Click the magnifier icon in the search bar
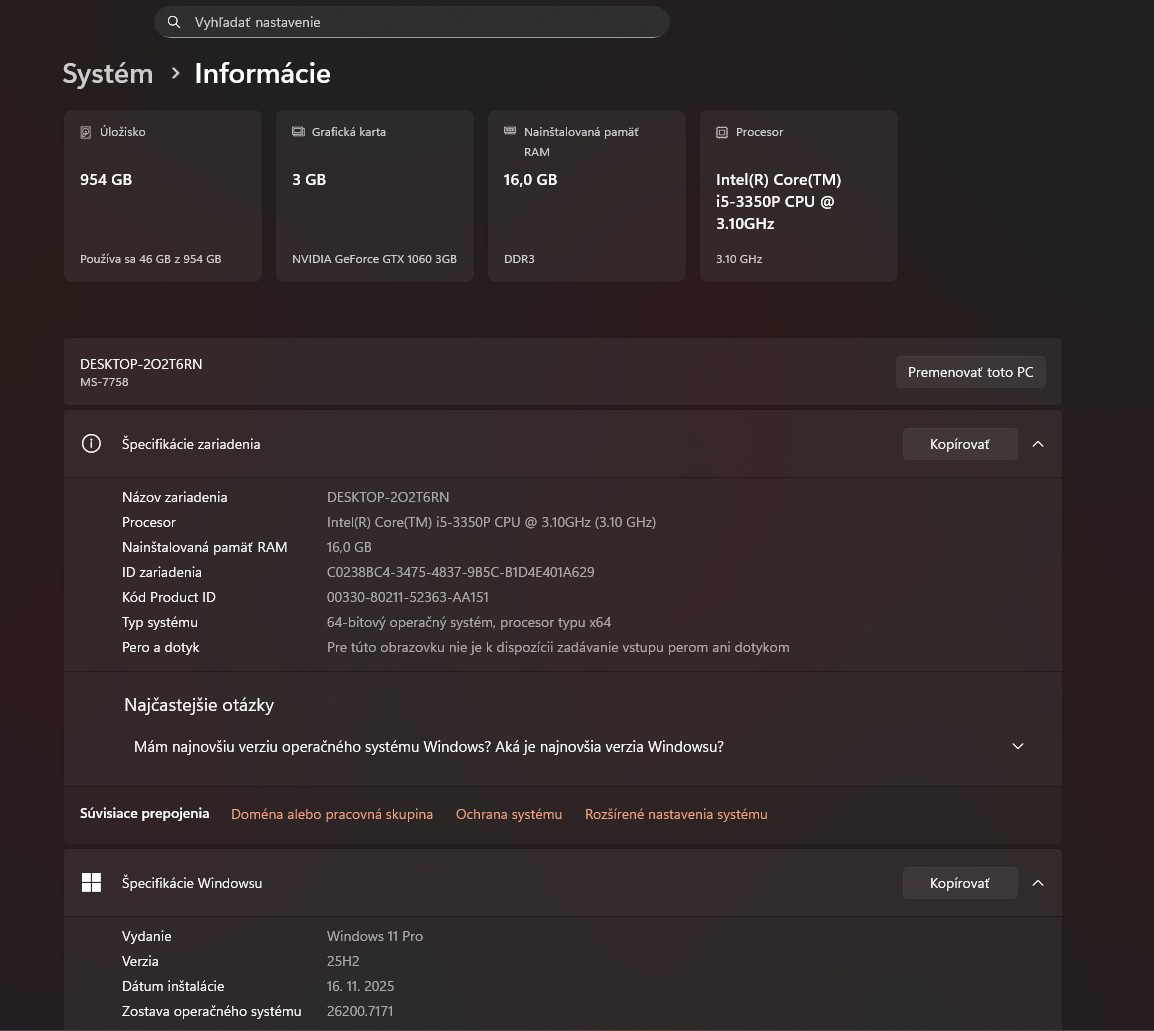Image resolution: width=1154 pixels, height=1031 pixels. (174, 21)
